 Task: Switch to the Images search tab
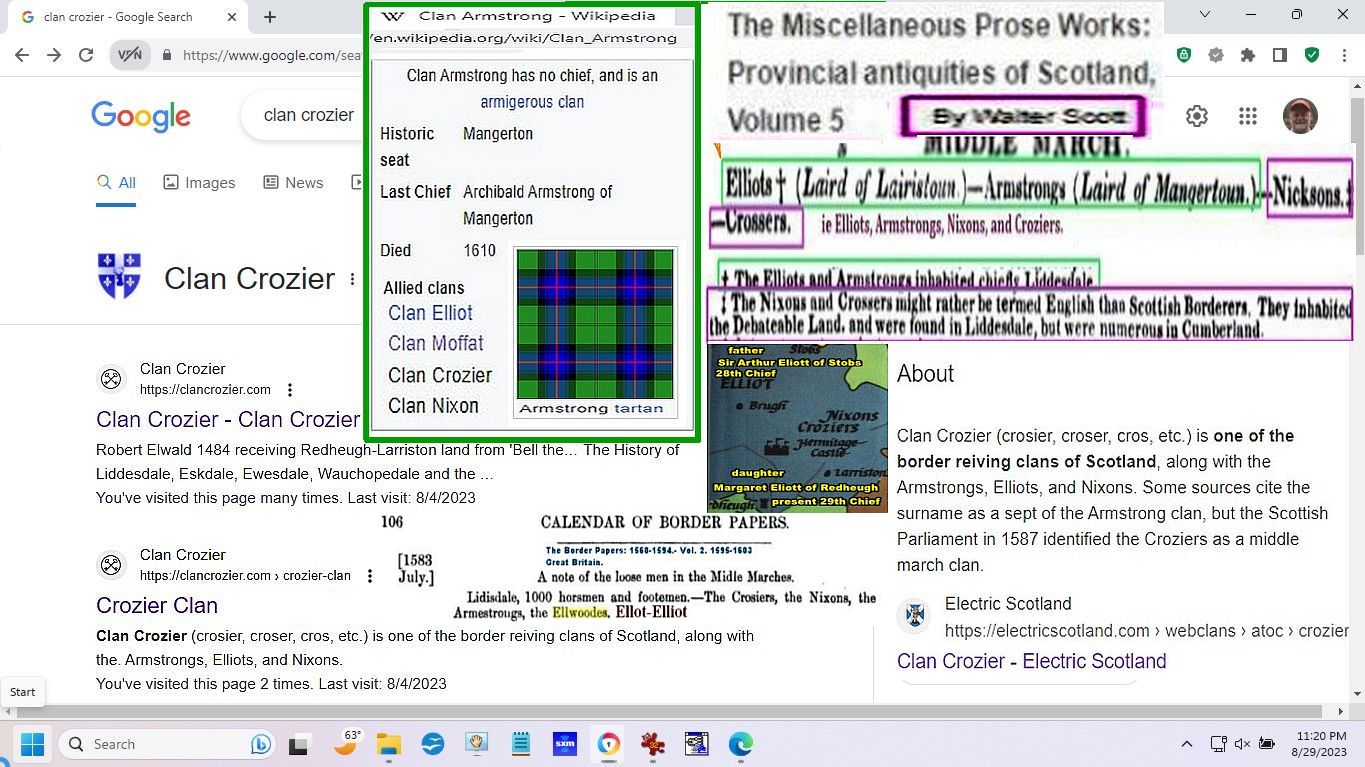coord(199,183)
